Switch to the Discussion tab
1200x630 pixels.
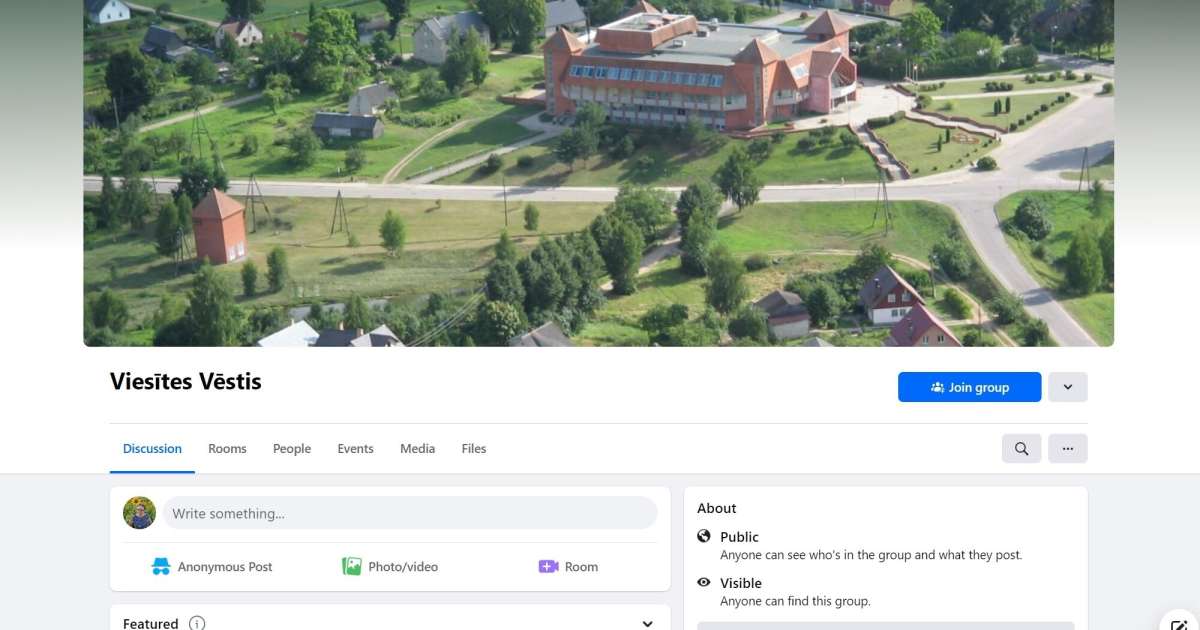[152, 449]
